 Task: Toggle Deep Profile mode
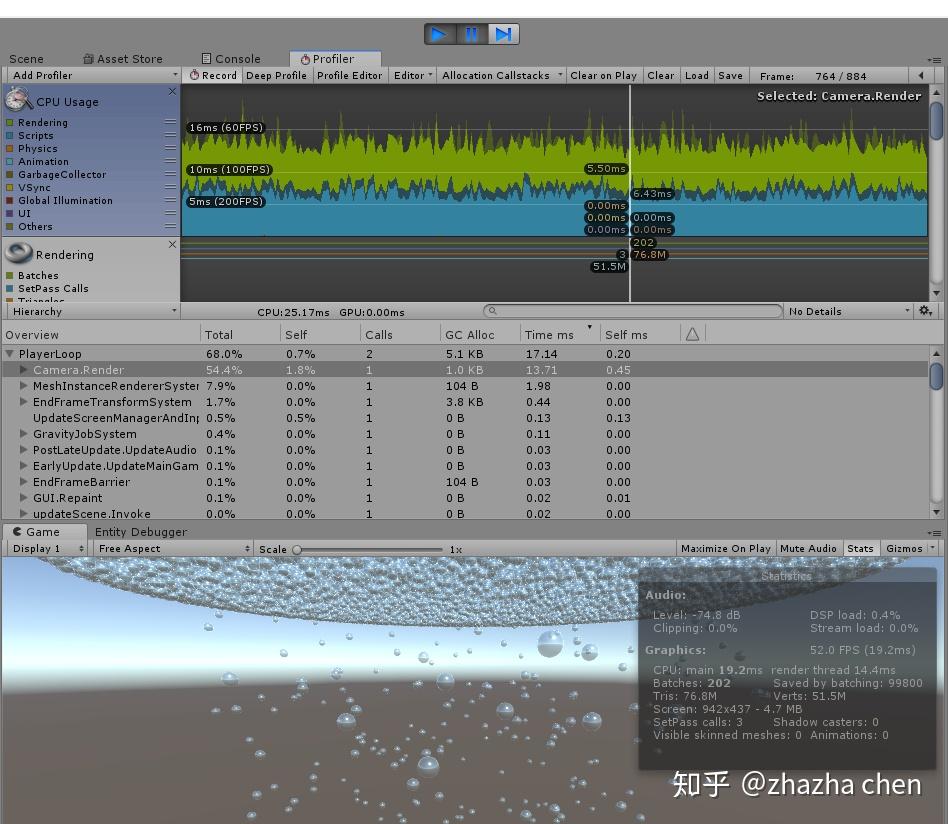click(276, 75)
